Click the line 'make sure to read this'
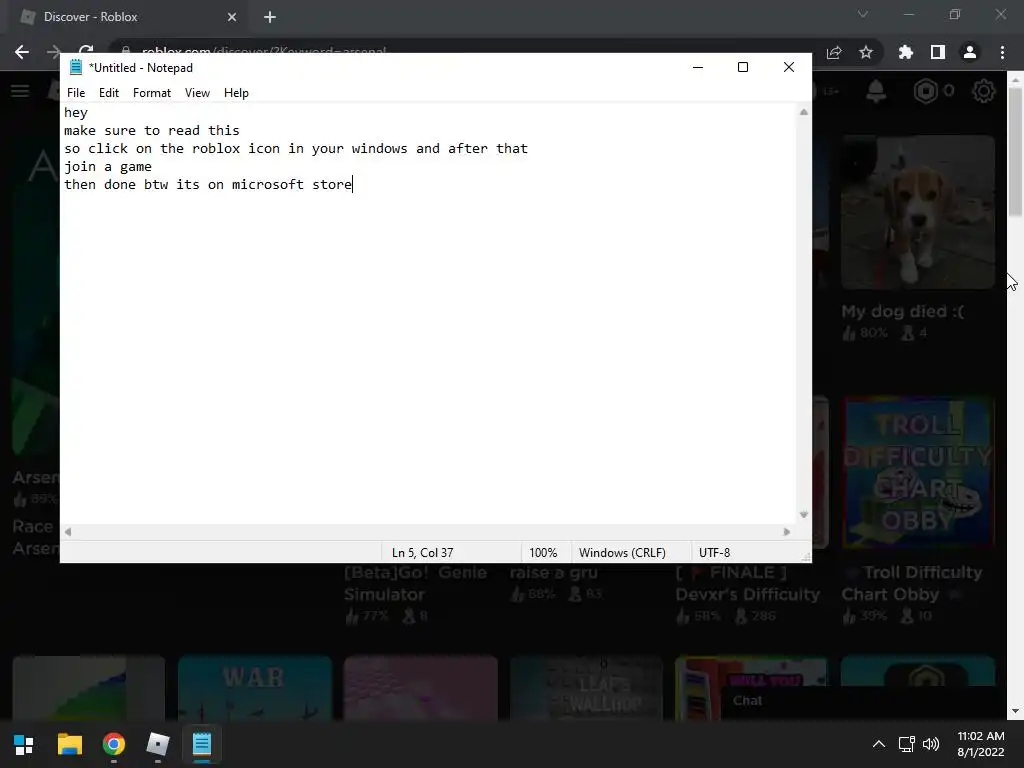Image resolution: width=1024 pixels, height=768 pixels. (x=152, y=131)
